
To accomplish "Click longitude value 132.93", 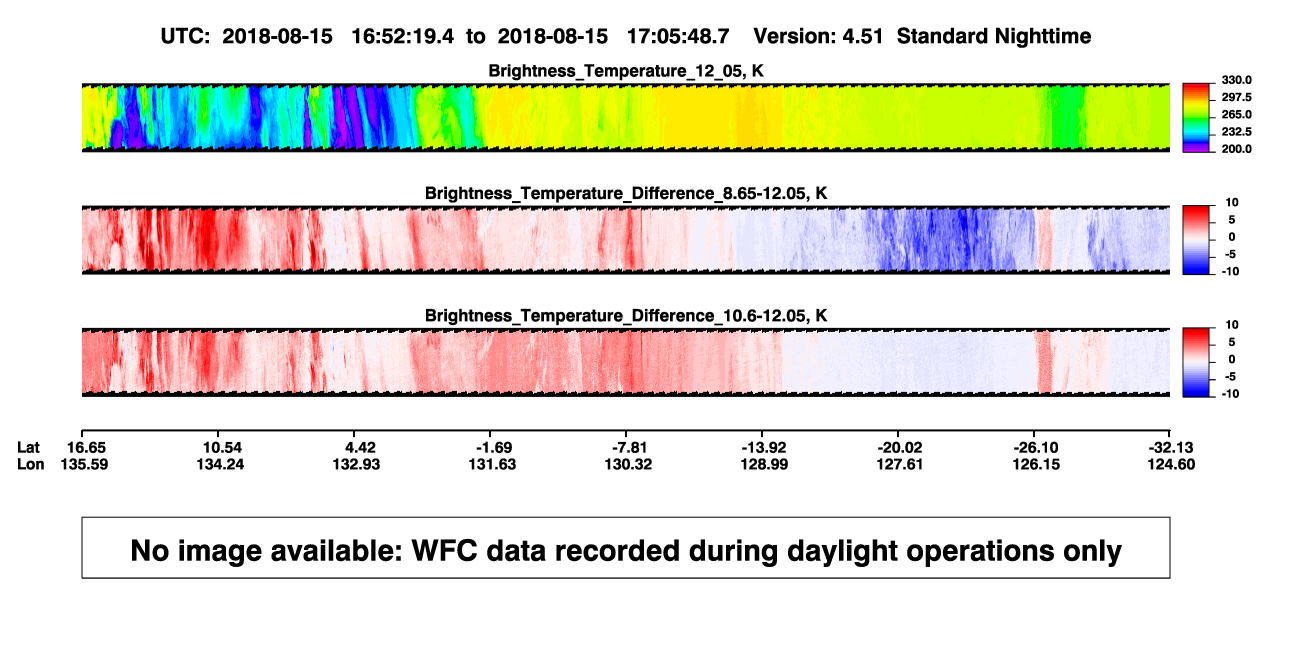I will tap(356, 464).
